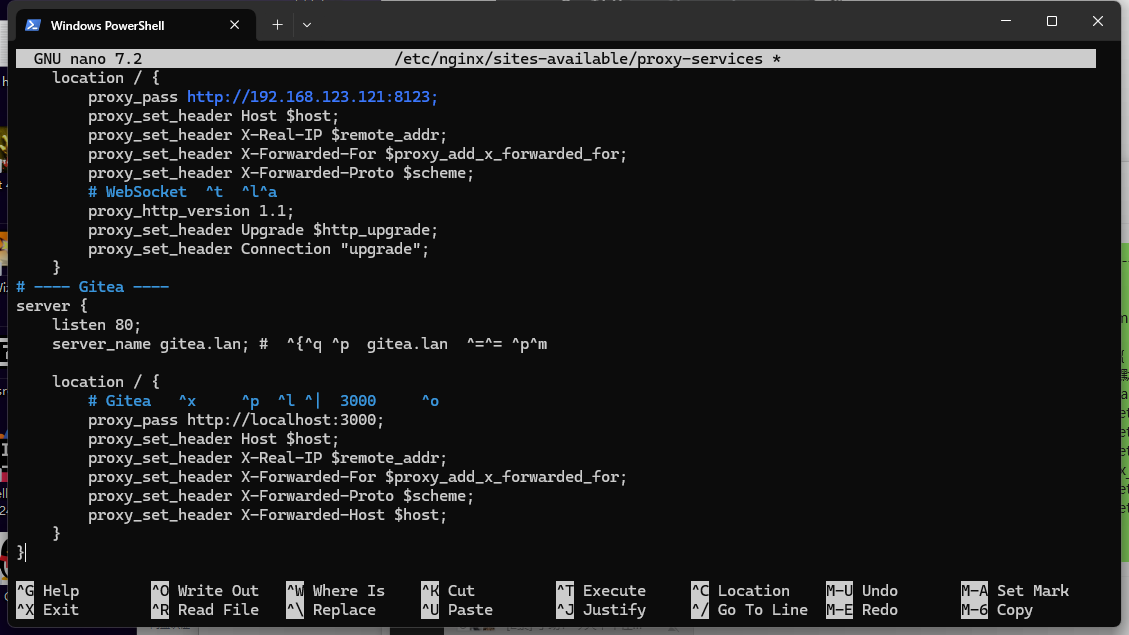
Task: Click the ^J Justify shortcut
Action: [x=601, y=610]
